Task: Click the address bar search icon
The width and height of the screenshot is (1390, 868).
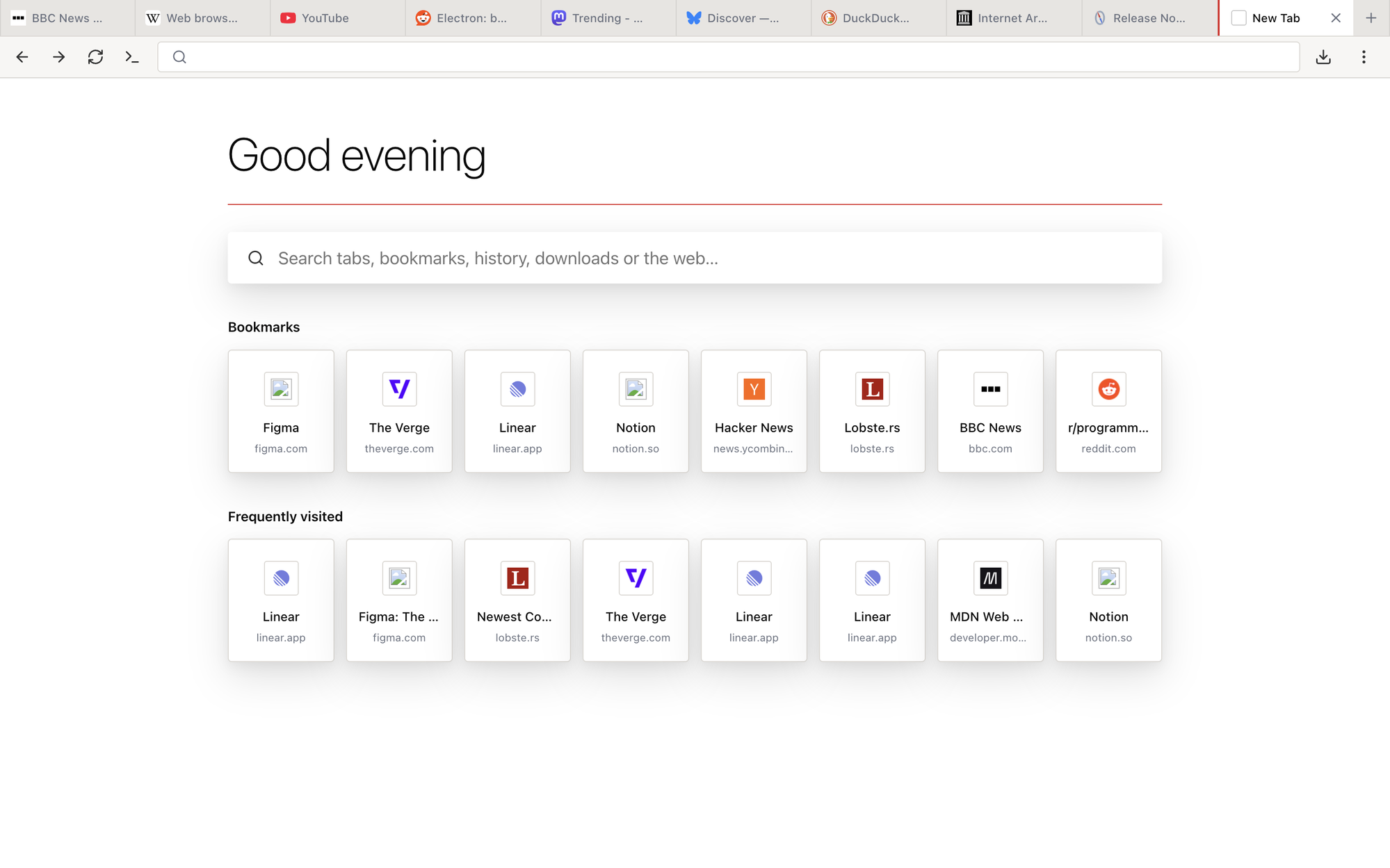Action: 179,57
